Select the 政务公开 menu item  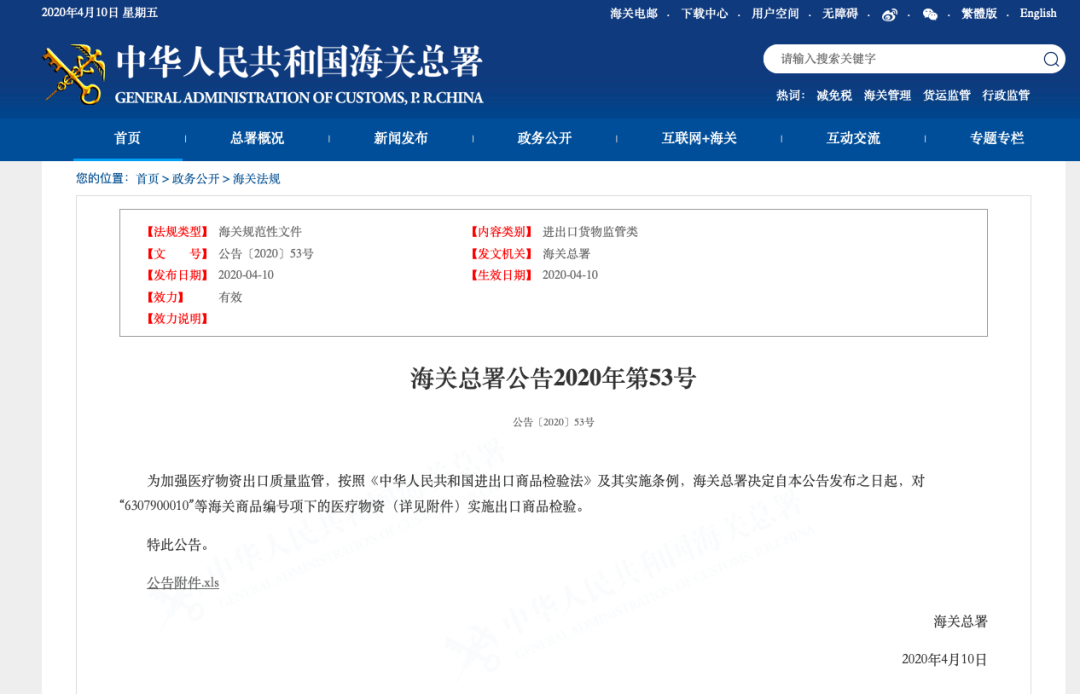(x=544, y=139)
